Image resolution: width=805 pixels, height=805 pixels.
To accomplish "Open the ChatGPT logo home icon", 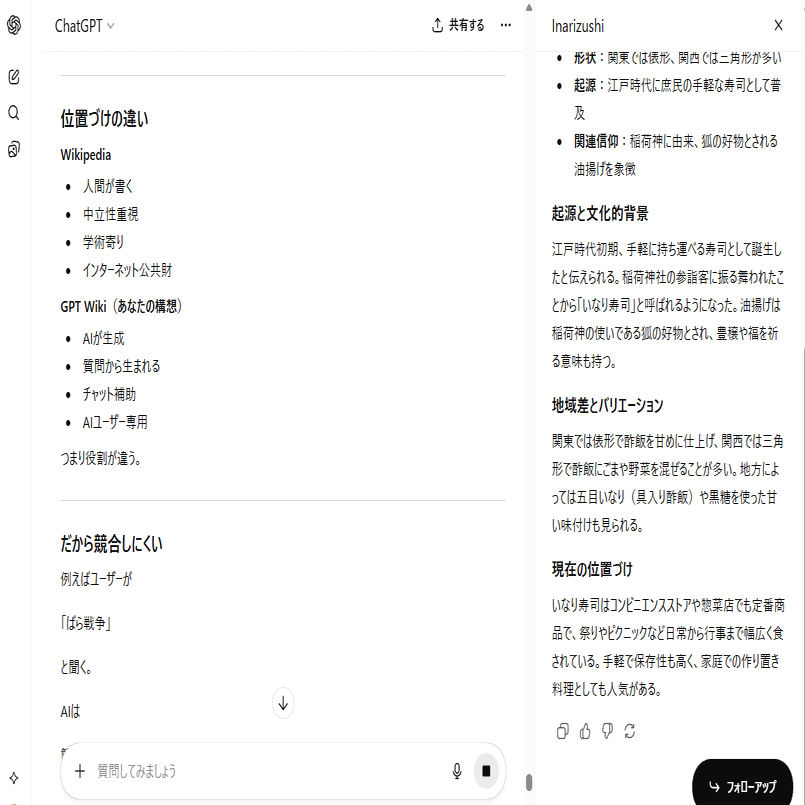I will [x=14, y=25].
